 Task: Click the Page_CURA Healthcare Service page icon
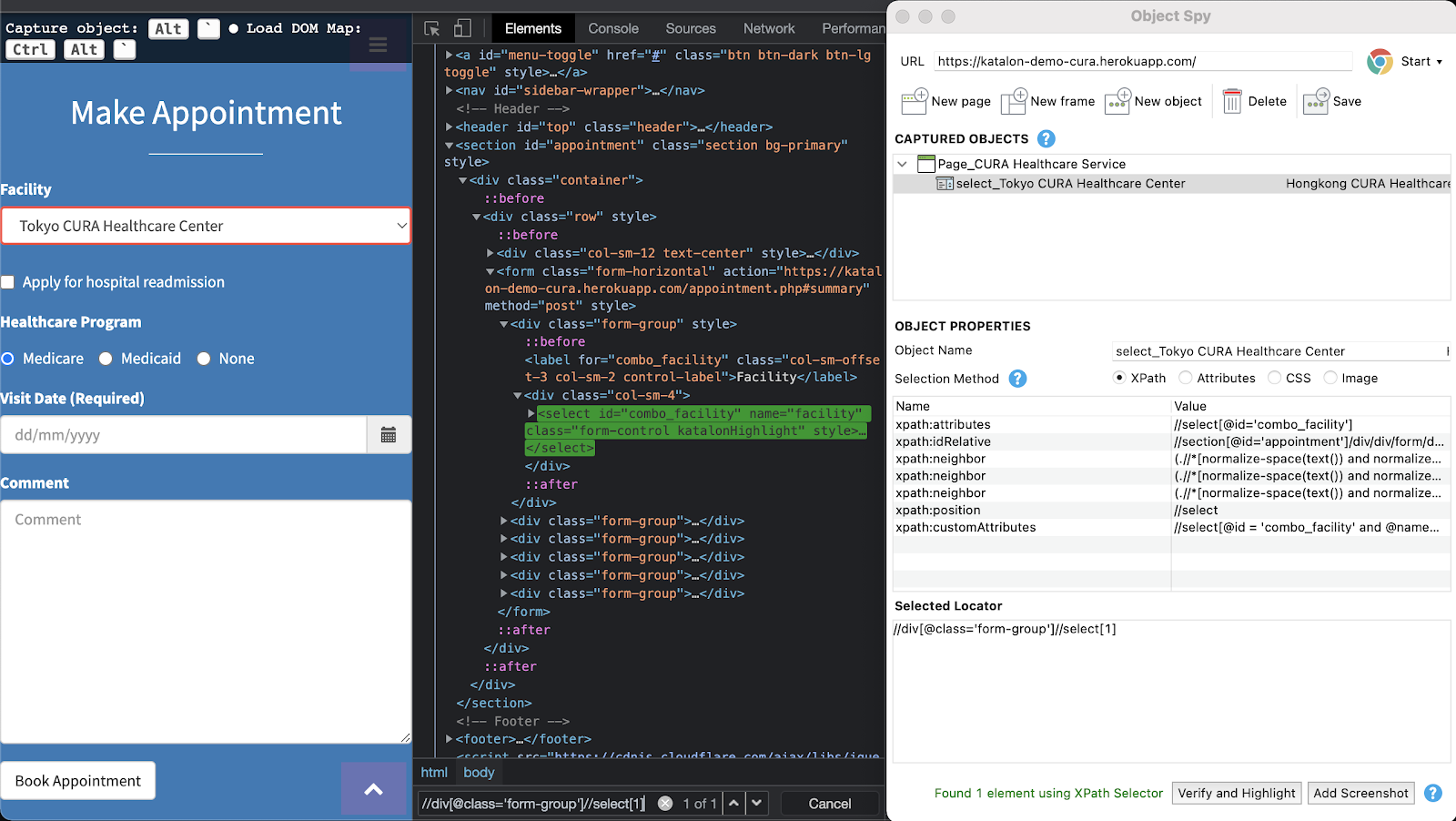(926, 164)
